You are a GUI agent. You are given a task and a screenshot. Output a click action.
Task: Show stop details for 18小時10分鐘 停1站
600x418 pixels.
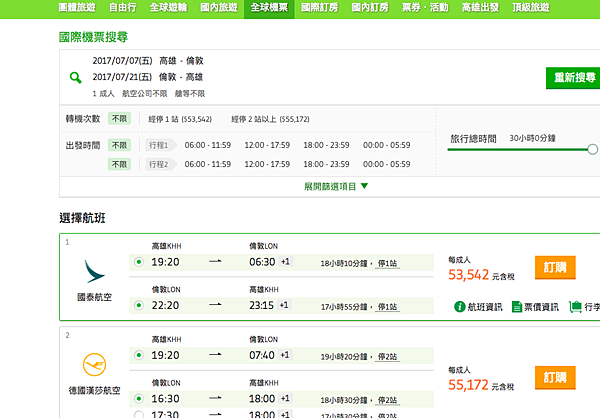[x=387, y=264]
